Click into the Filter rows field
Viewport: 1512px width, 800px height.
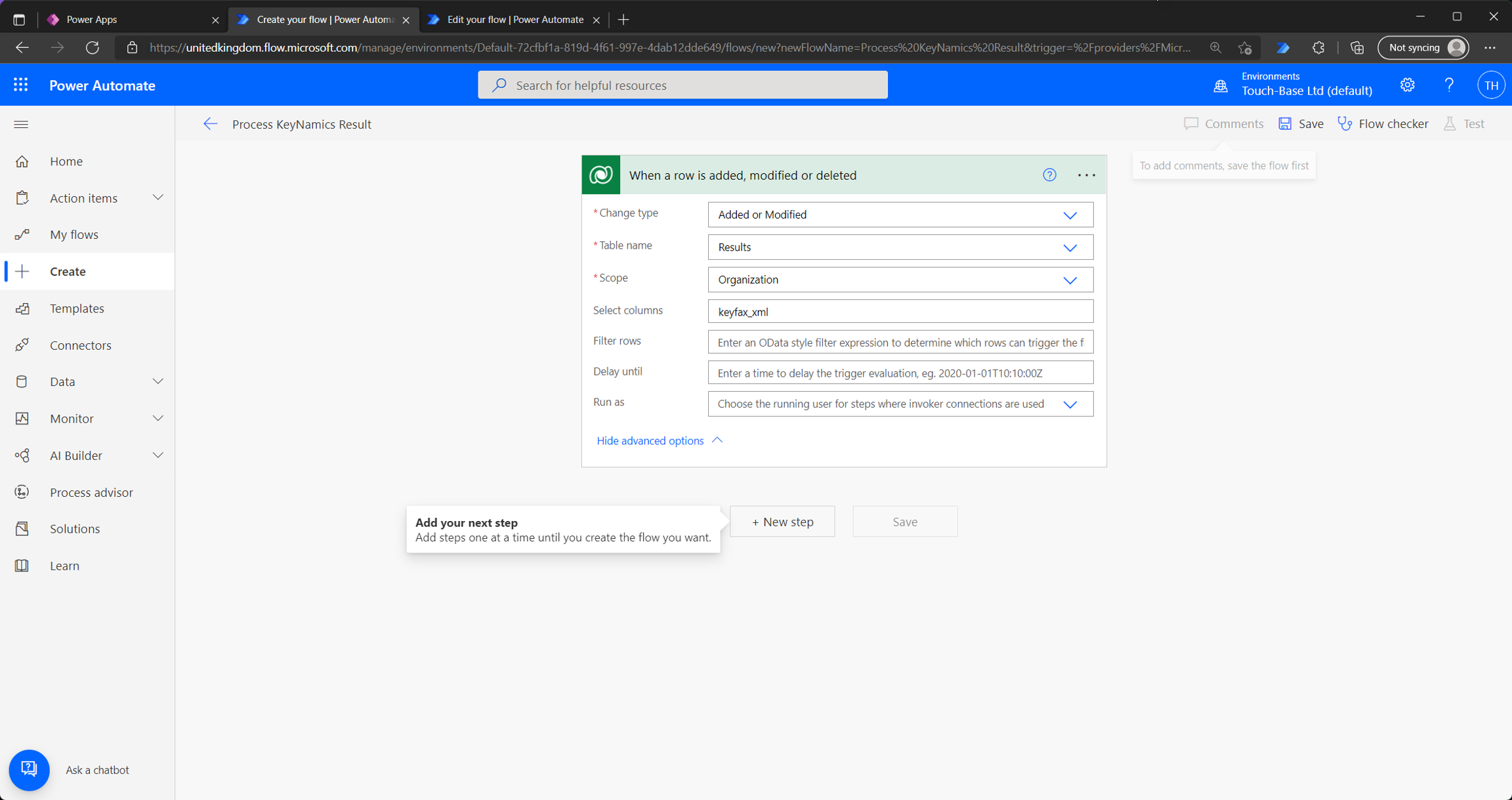click(900, 343)
